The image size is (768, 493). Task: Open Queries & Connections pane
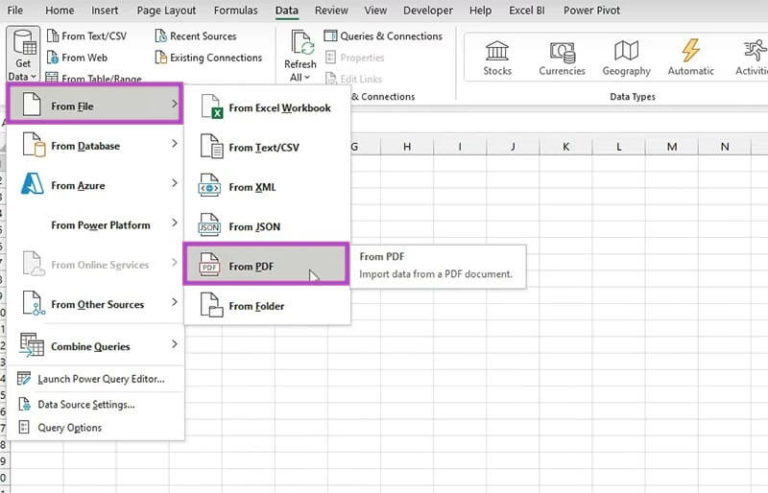(x=383, y=36)
